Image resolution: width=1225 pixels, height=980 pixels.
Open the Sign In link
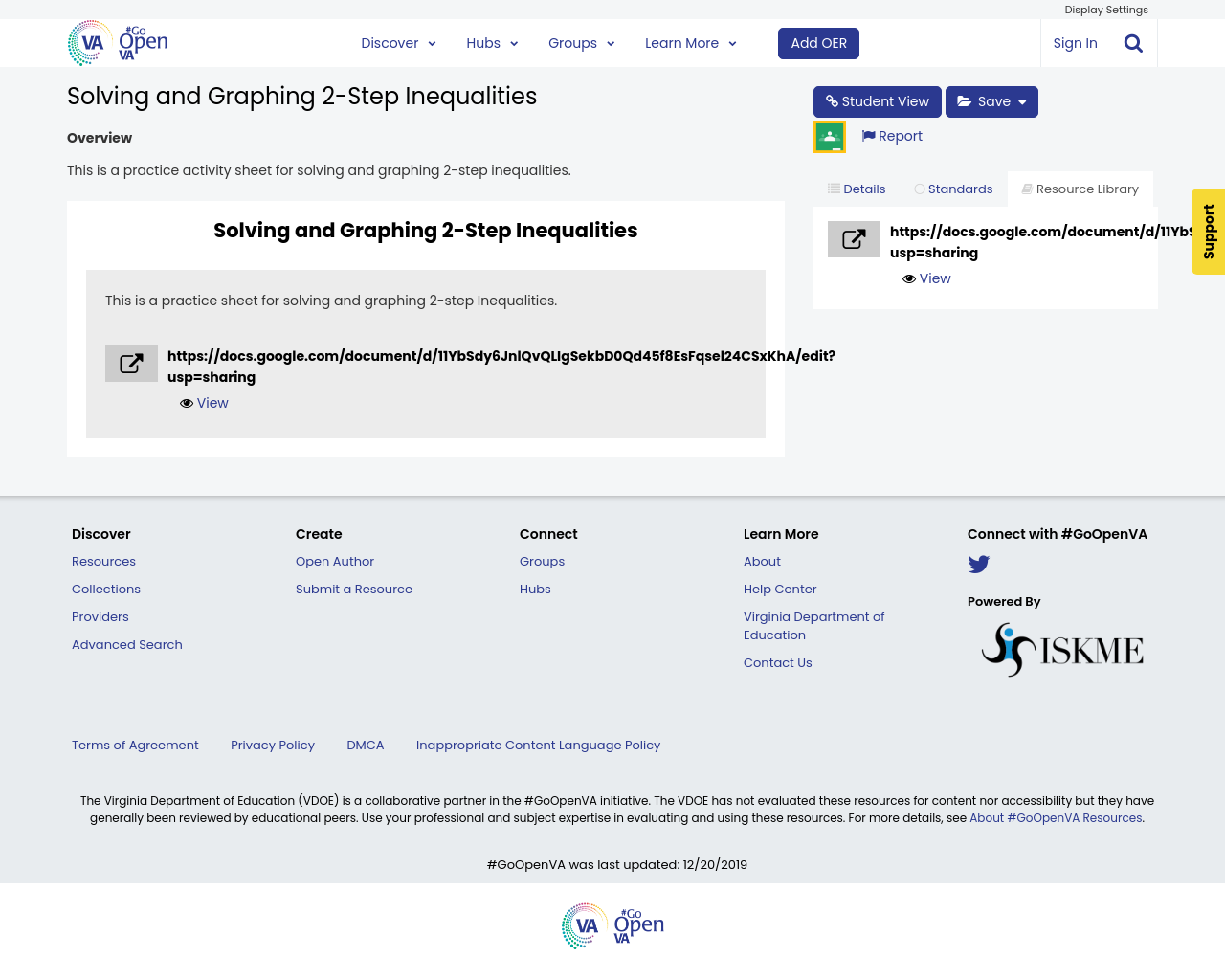pyautogui.click(x=1075, y=43)
